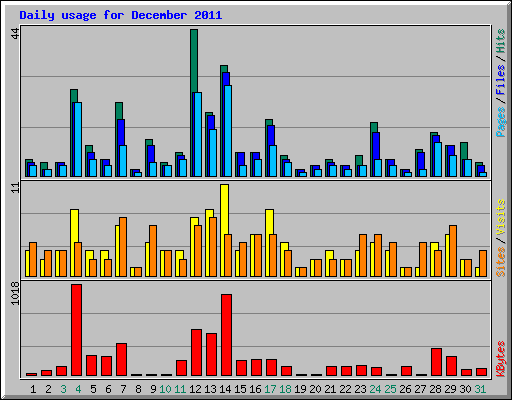The image size is (512, 400).
Task: Click the tall green hits bar for day 12
Action: 194,61
